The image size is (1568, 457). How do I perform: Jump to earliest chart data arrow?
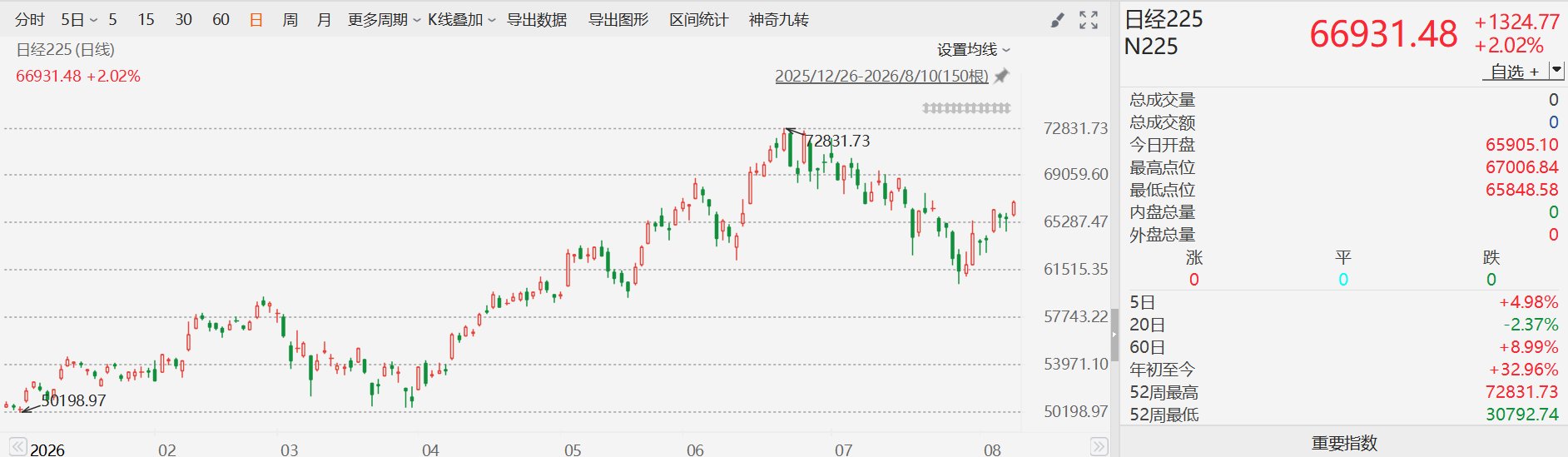(17, 447)
